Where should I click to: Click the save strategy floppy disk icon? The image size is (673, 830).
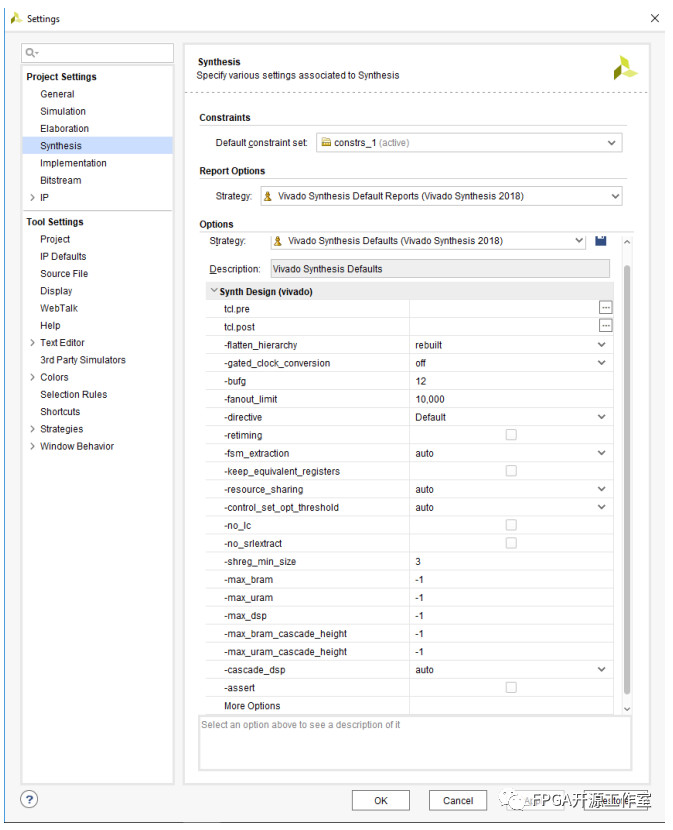click(x=600, y=241)
